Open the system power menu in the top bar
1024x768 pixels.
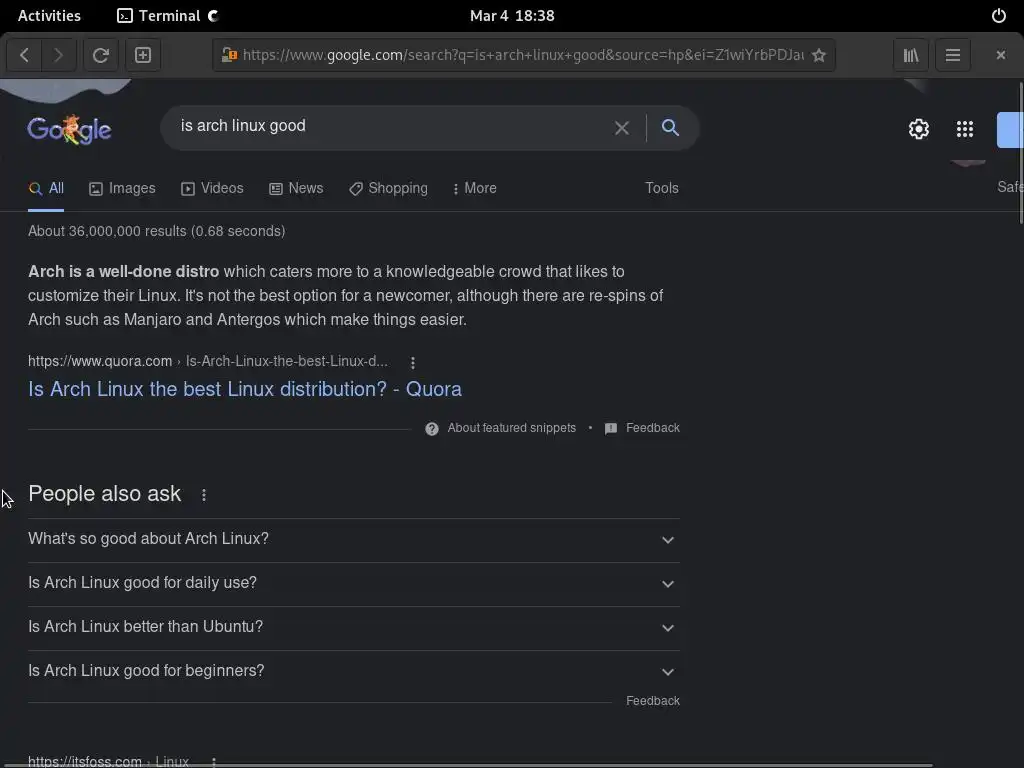pyautogui.click(x=999, y=16)
